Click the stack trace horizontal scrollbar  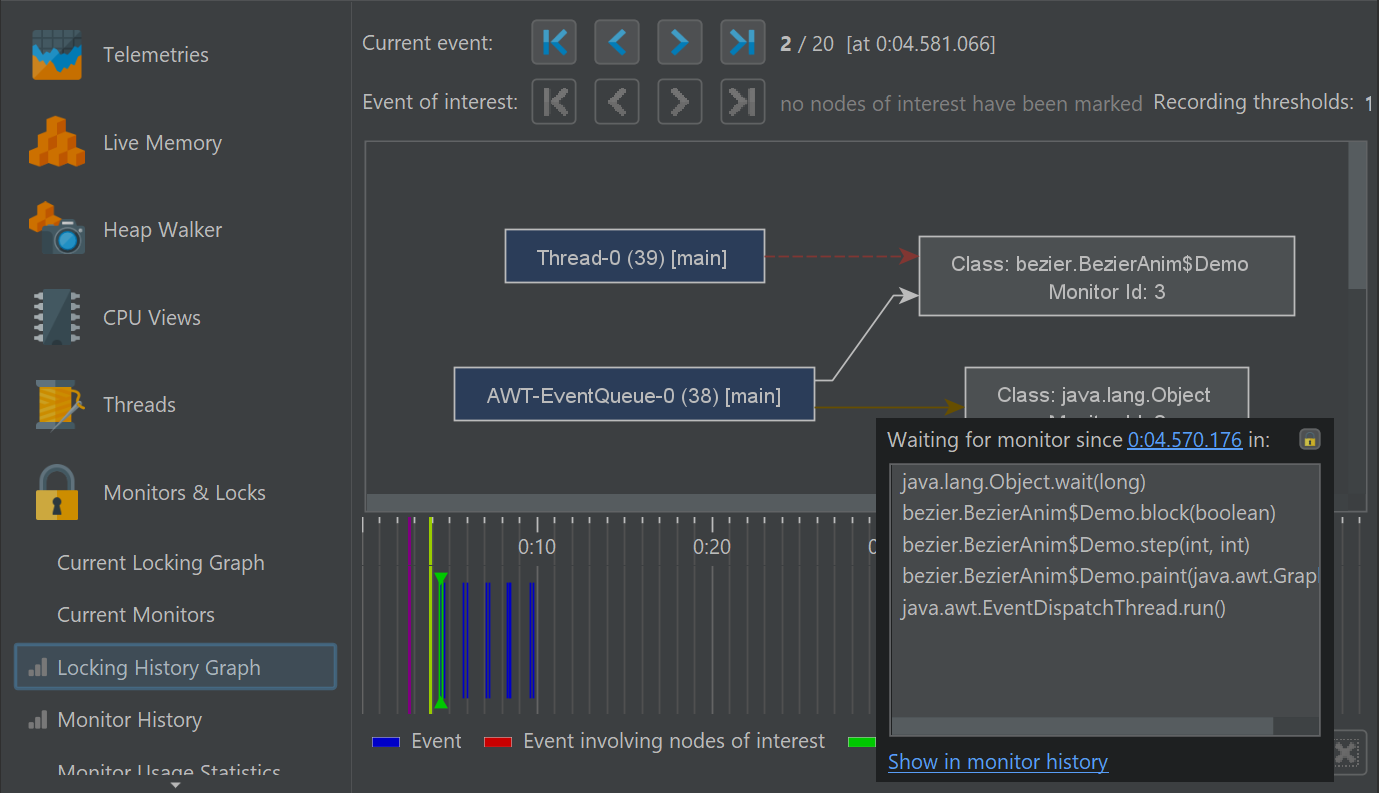pos(1082,725)
